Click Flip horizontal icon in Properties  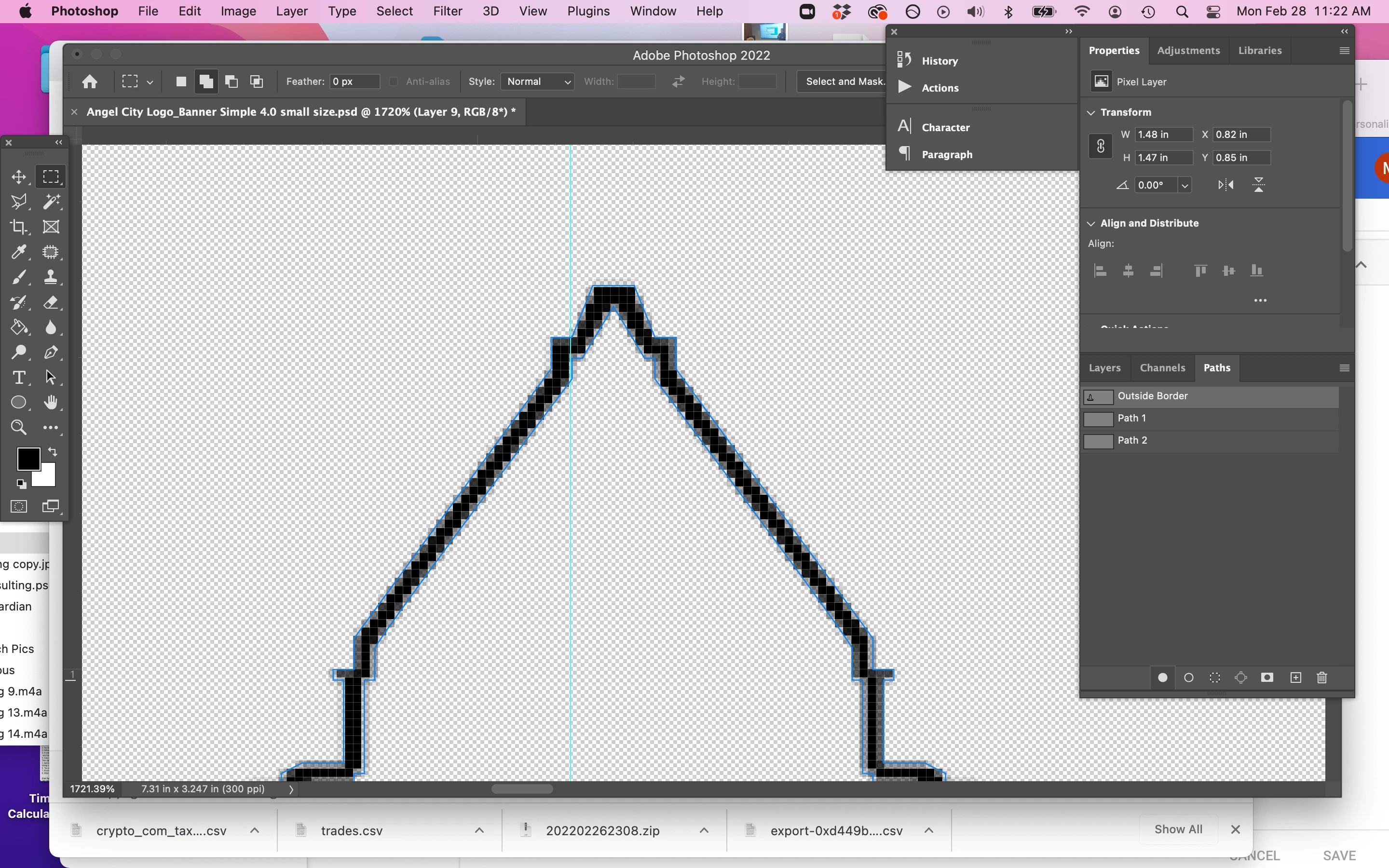[1226, 185]
